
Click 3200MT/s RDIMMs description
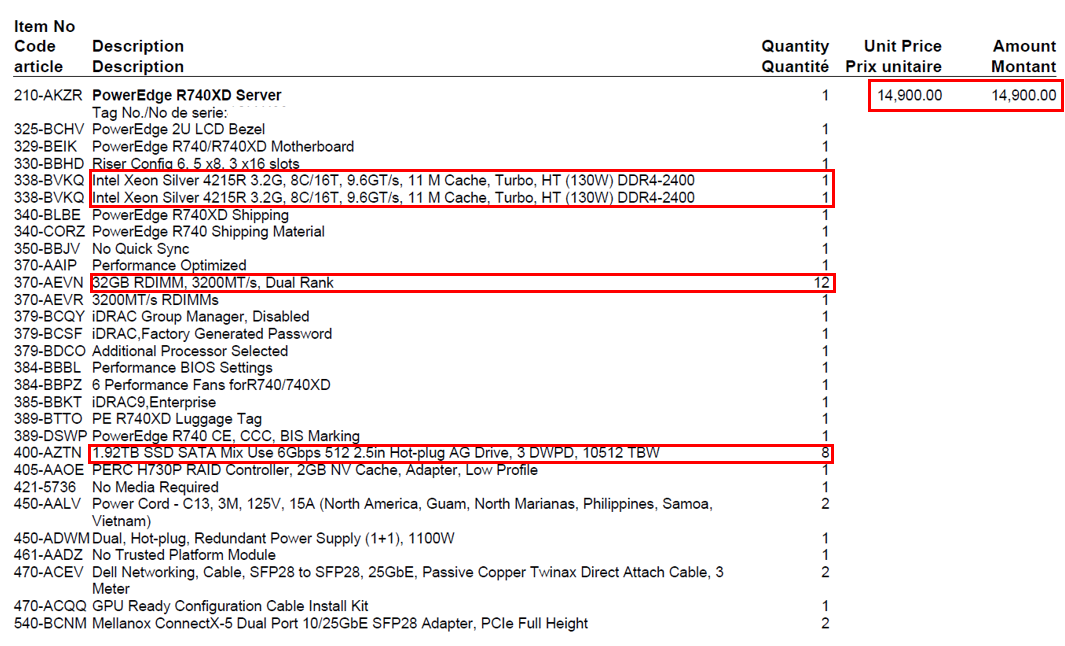(x=156, y=300)
